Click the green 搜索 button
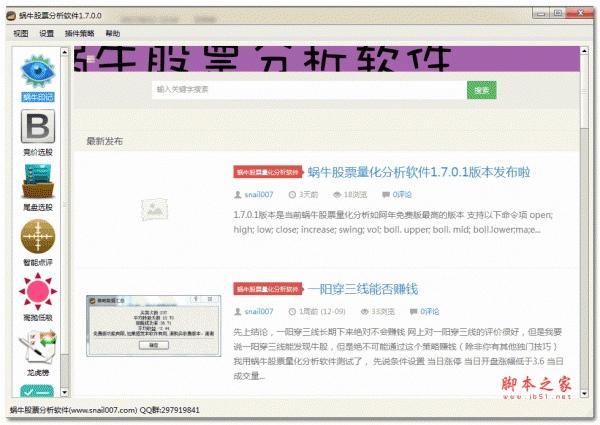The width and height of the screenshot is (600, 425). 482,90
